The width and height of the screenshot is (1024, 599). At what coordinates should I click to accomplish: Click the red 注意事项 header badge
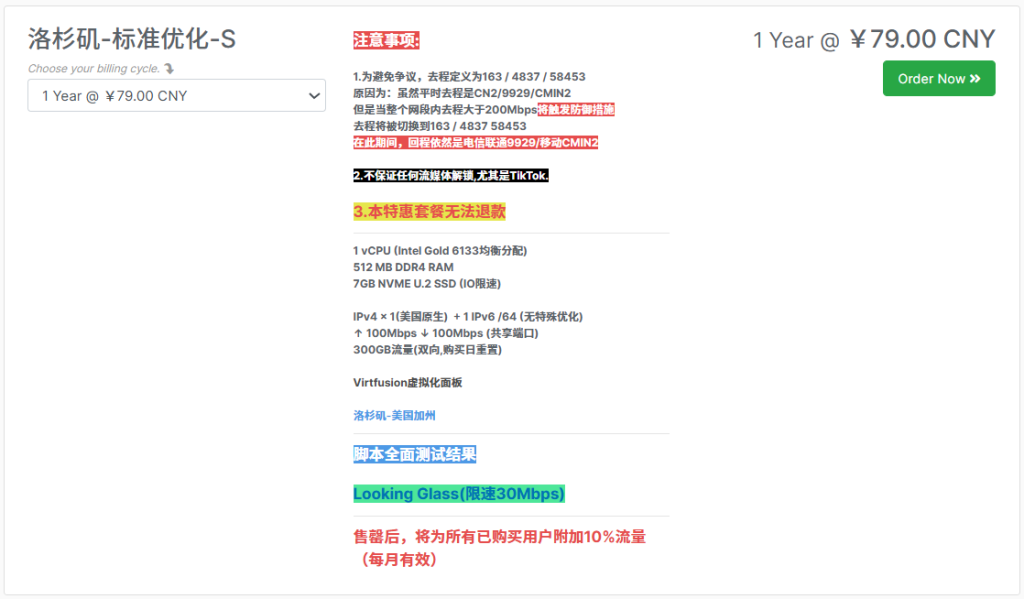[386, 41]
